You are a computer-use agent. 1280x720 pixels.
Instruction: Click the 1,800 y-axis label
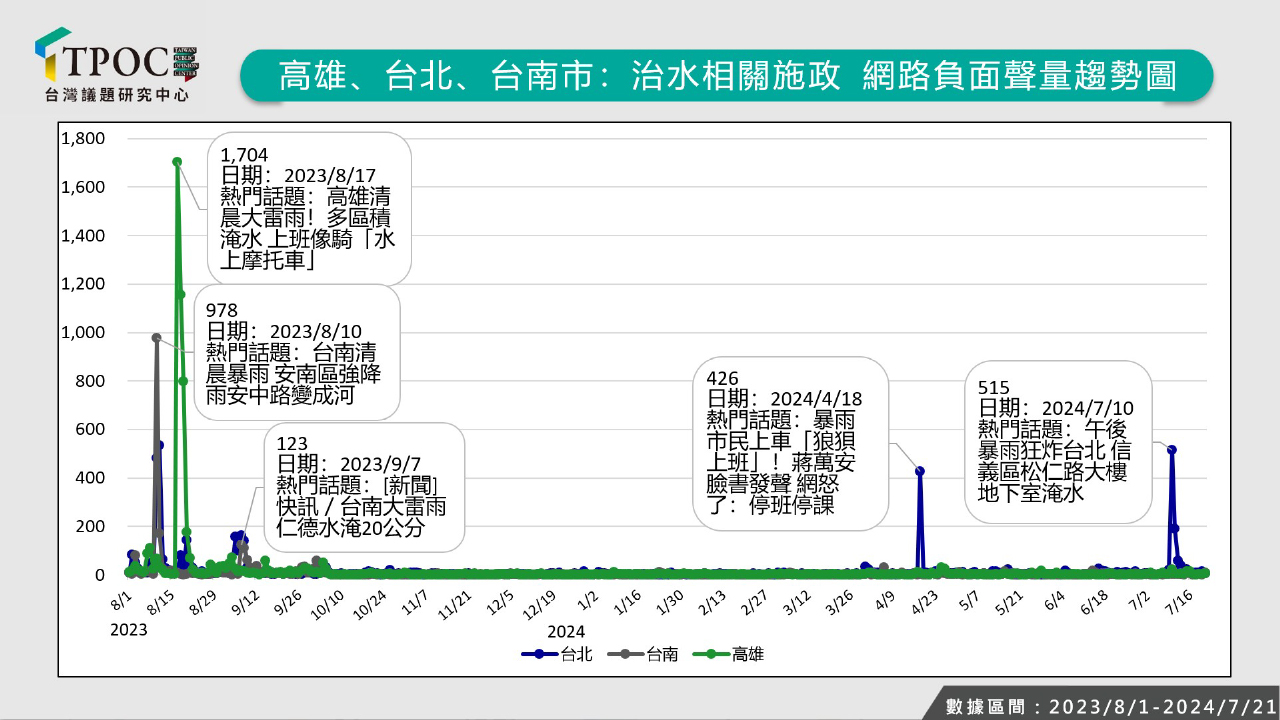coord(83,138)
